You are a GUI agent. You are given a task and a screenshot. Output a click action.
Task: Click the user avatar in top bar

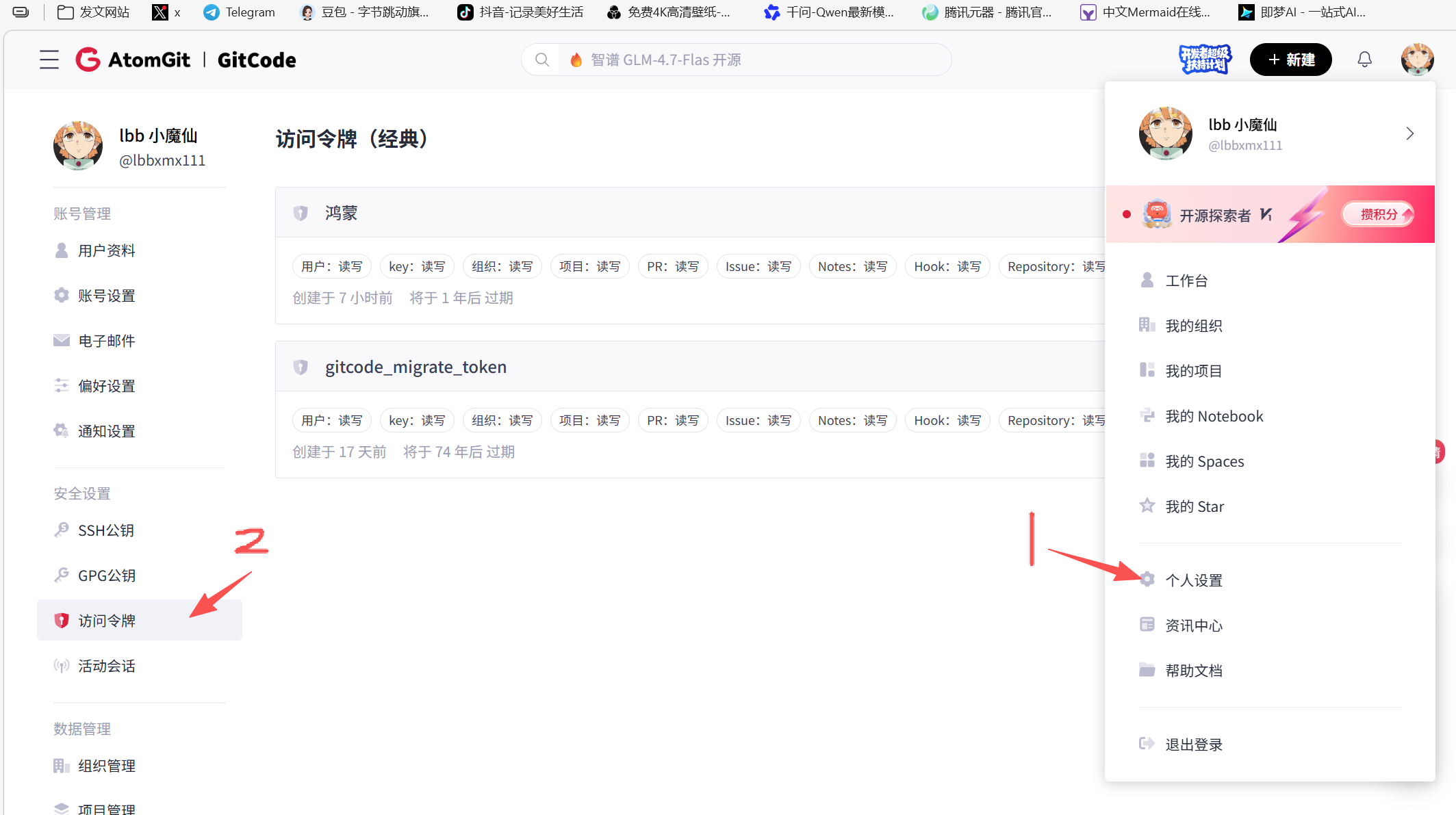[1416, 60]
